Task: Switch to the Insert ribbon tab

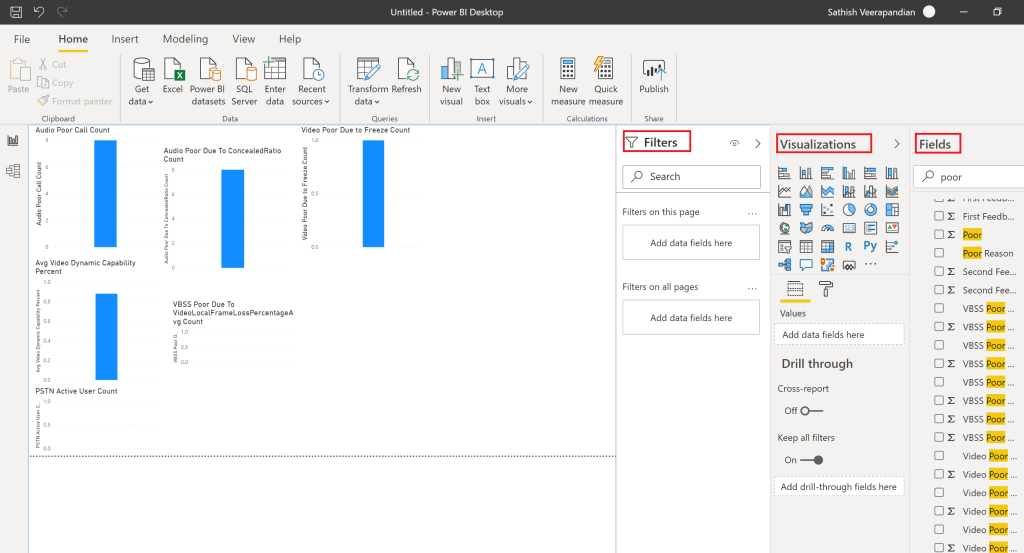Action: click(x=125, y=39)
